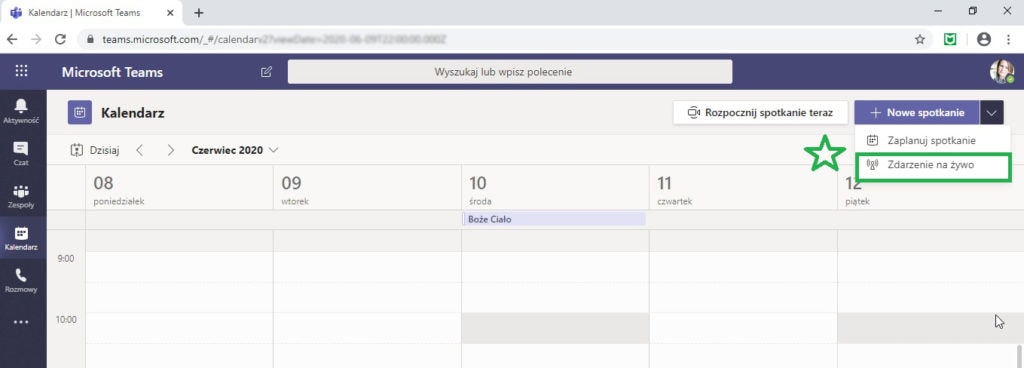
Task: Select the Kalendarz sidebar icon
Action: pos(22,238)
